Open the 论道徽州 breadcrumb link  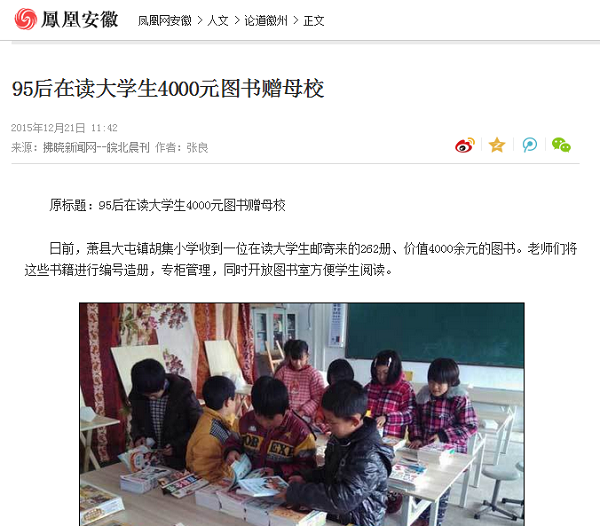coord(266,21)
